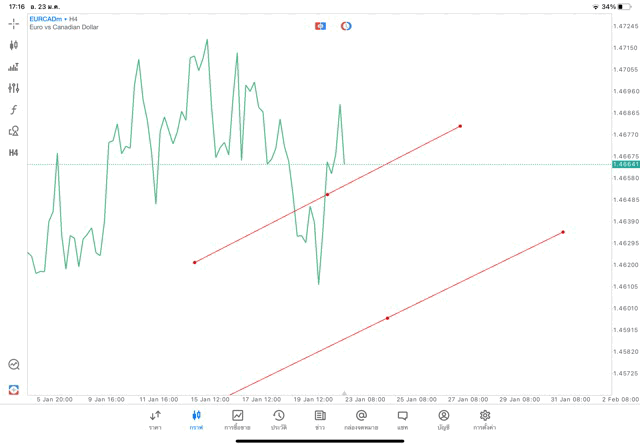The width and height of the screenshot is (640, 447).
Task: Open the H4 timeframe selector
Action: (x=14, y=153)
